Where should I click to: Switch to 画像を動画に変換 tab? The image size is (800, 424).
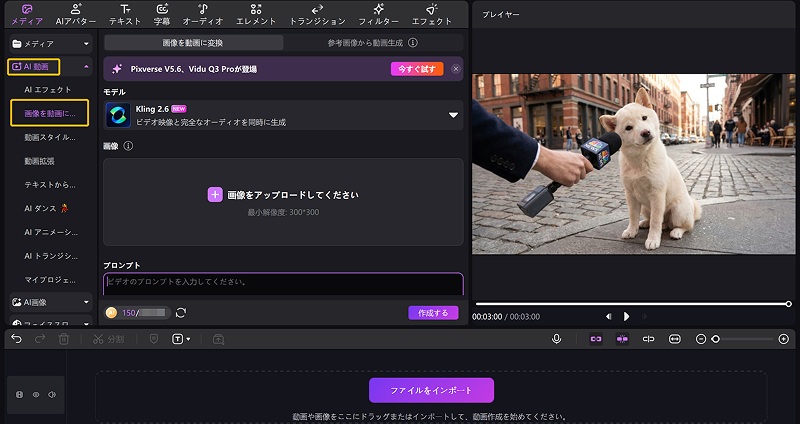click(193, 43)
